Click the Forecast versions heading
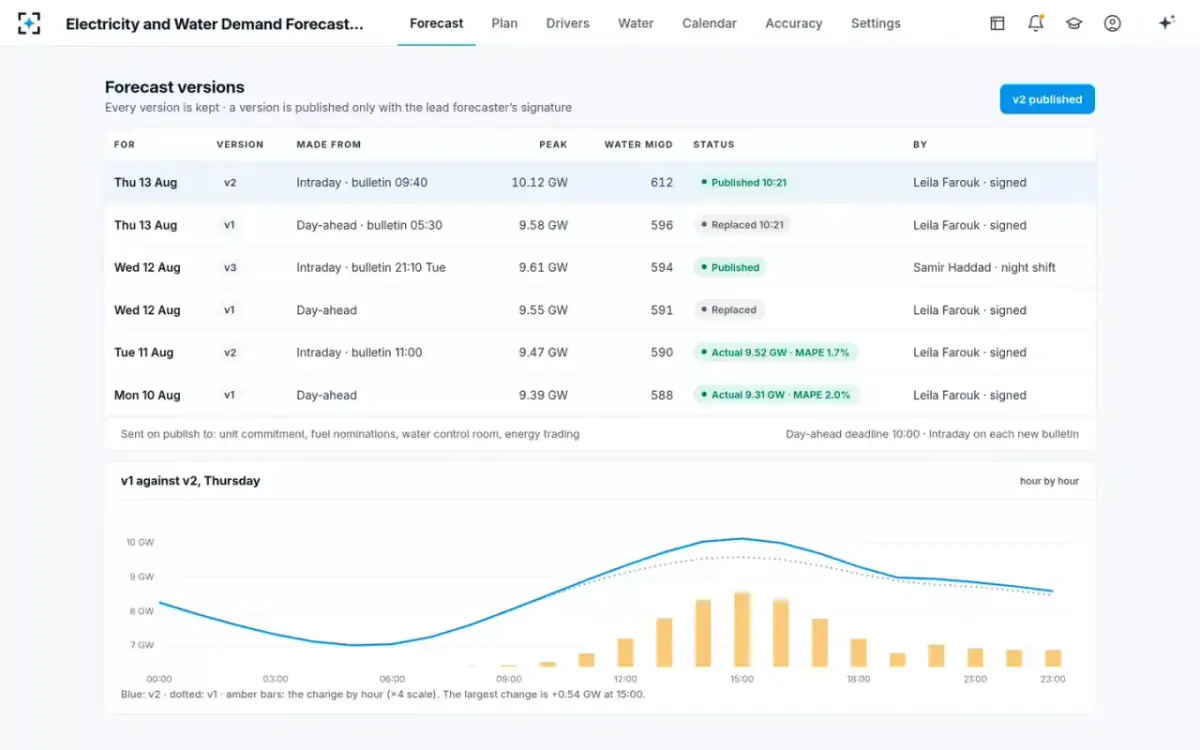1200x750 pixels. tap(175, 87)
